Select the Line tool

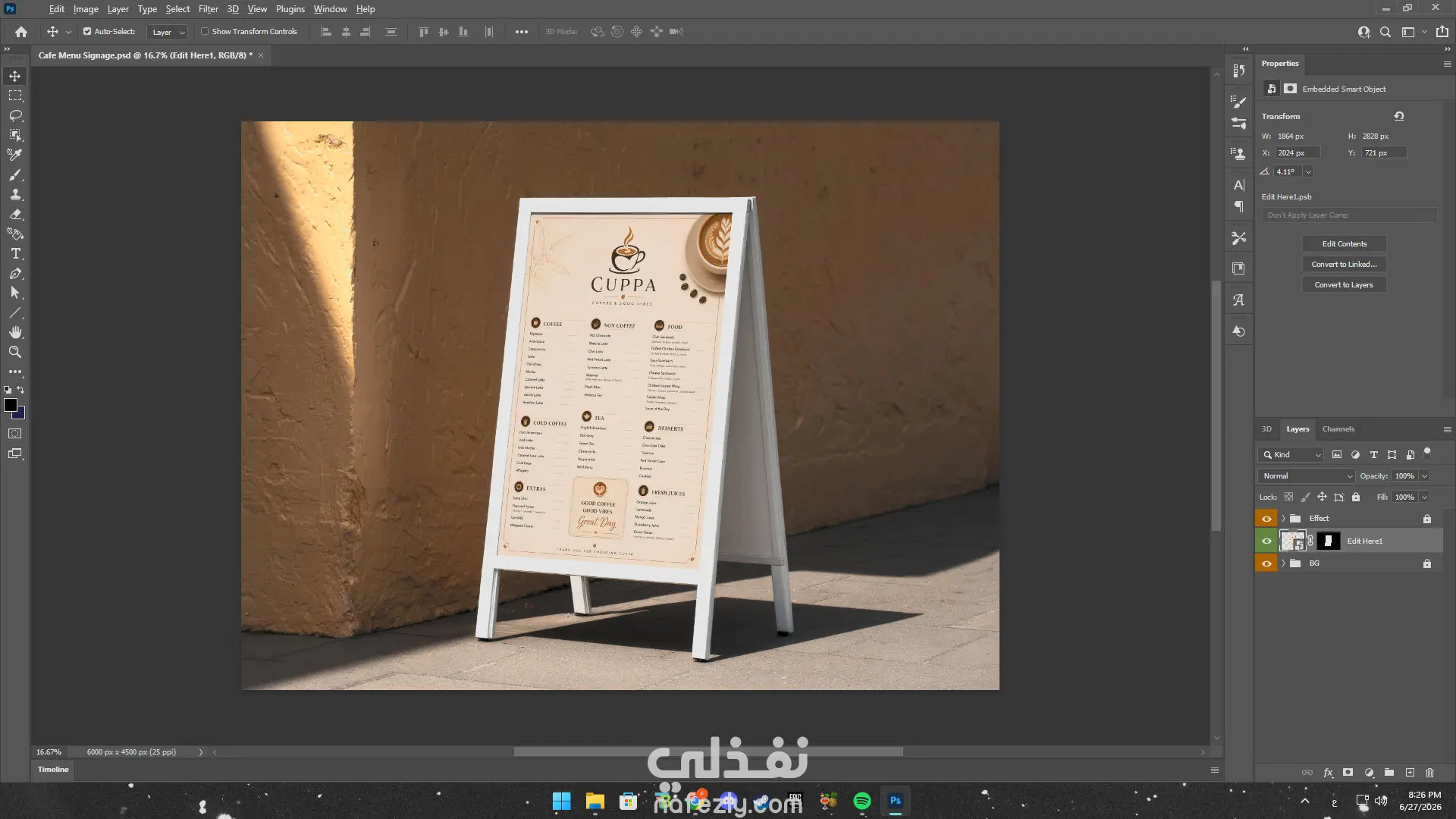coord(15,312)
